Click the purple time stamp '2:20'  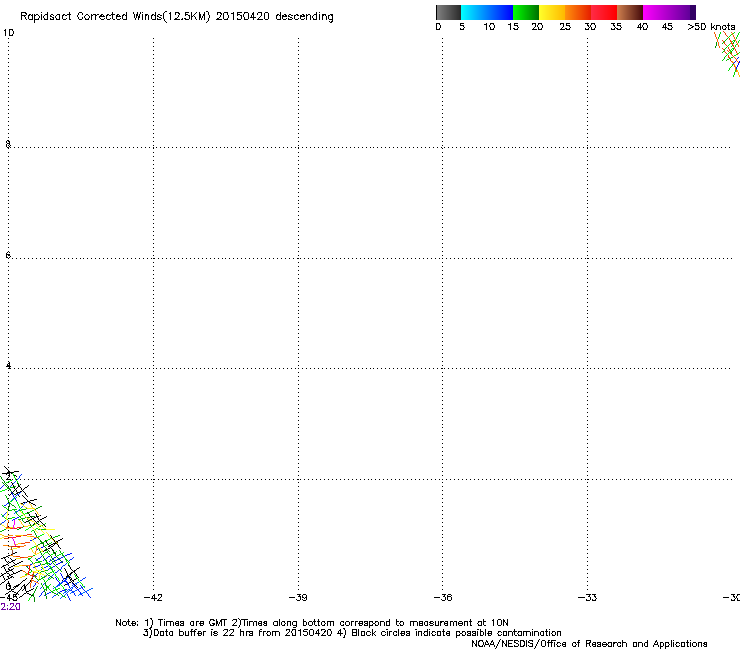[10, 607]
